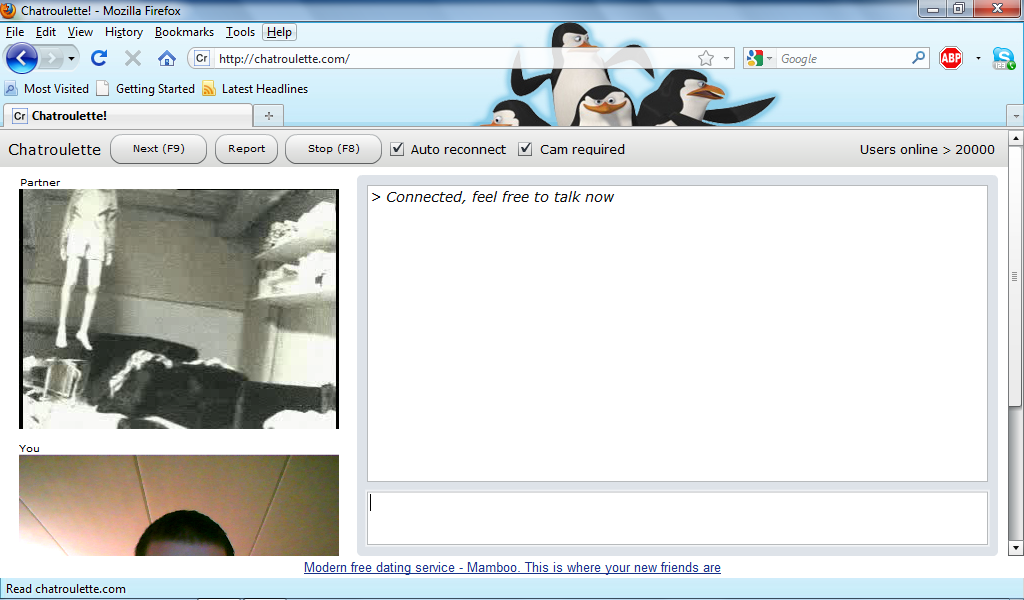1024x600 pixels.
Task: Click the Adblock Plus ABP icon
Action: [951, 58]
